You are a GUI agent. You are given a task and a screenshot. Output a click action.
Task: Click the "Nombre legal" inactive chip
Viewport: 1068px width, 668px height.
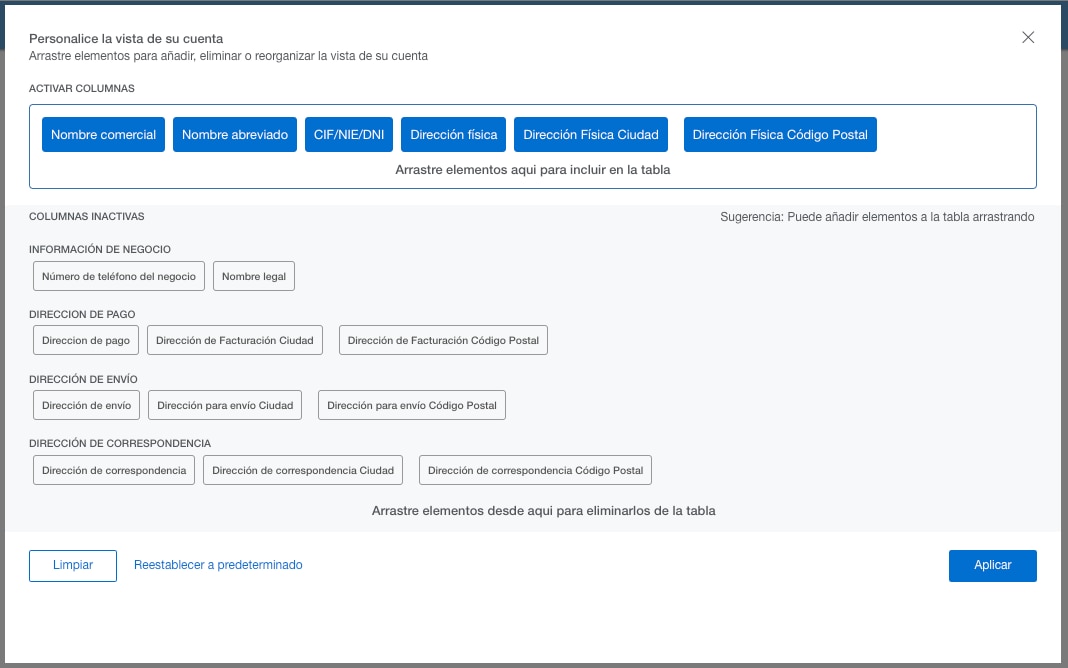tap(253, 275)
